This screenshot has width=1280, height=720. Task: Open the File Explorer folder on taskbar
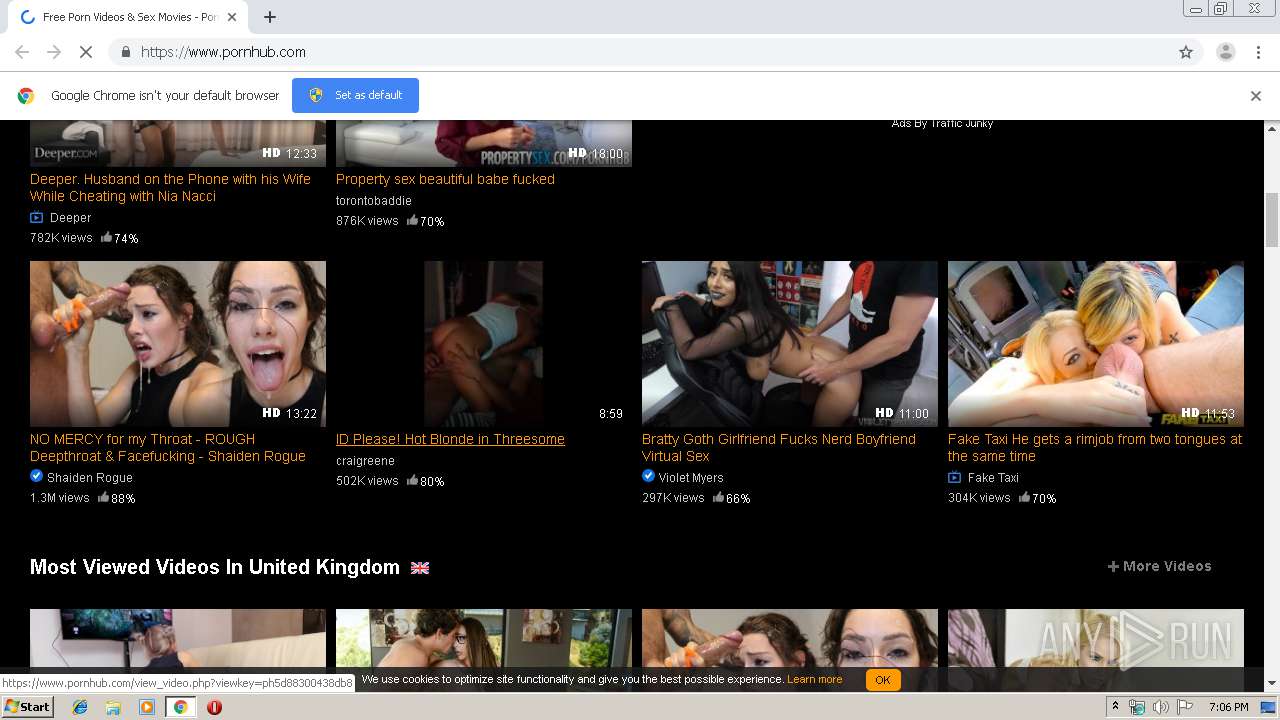pyautogui.click(x=113, y=707)
